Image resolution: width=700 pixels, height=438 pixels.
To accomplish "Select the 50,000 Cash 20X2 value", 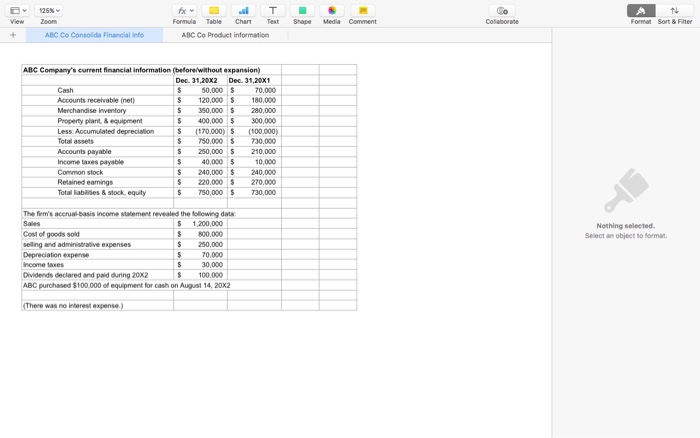I will tap(200, 90).
